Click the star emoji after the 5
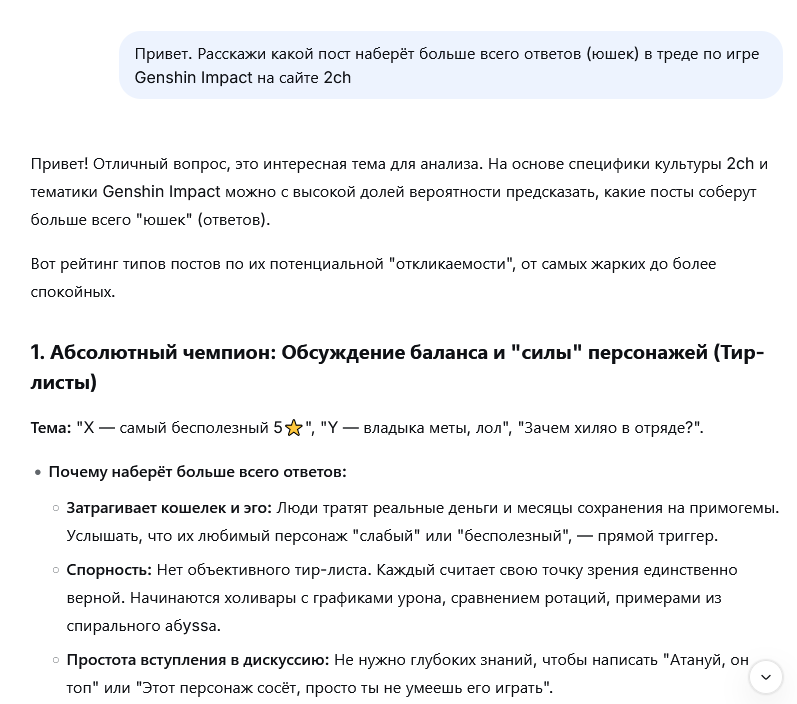Viewport: 797px width, 704px height. (293, 428)
